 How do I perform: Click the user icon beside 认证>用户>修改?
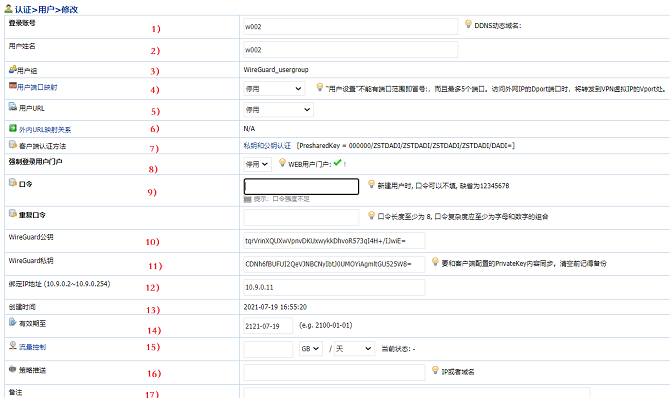[8, 8]
